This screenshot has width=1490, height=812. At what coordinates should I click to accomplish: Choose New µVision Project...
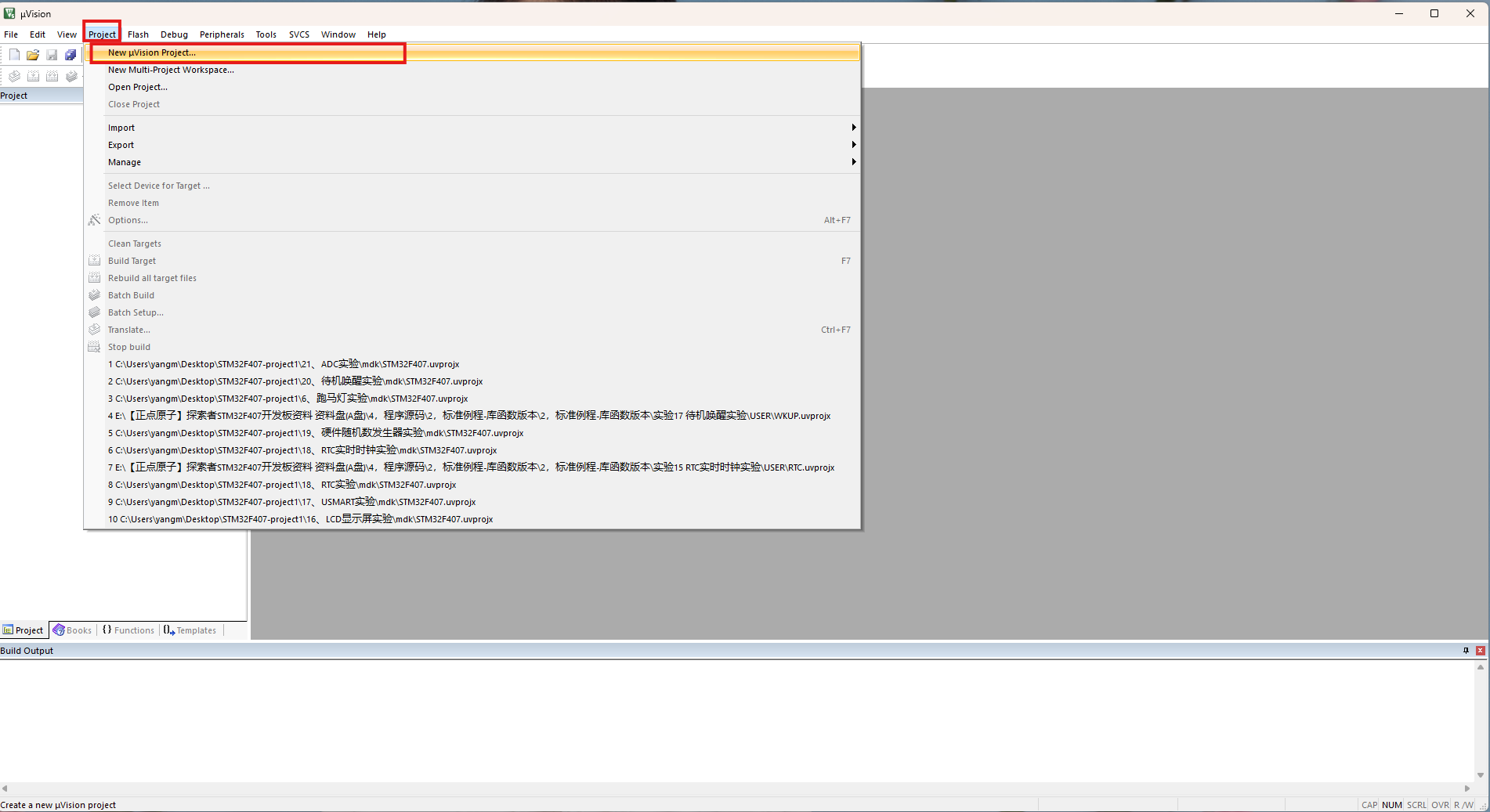click(472, 52)
